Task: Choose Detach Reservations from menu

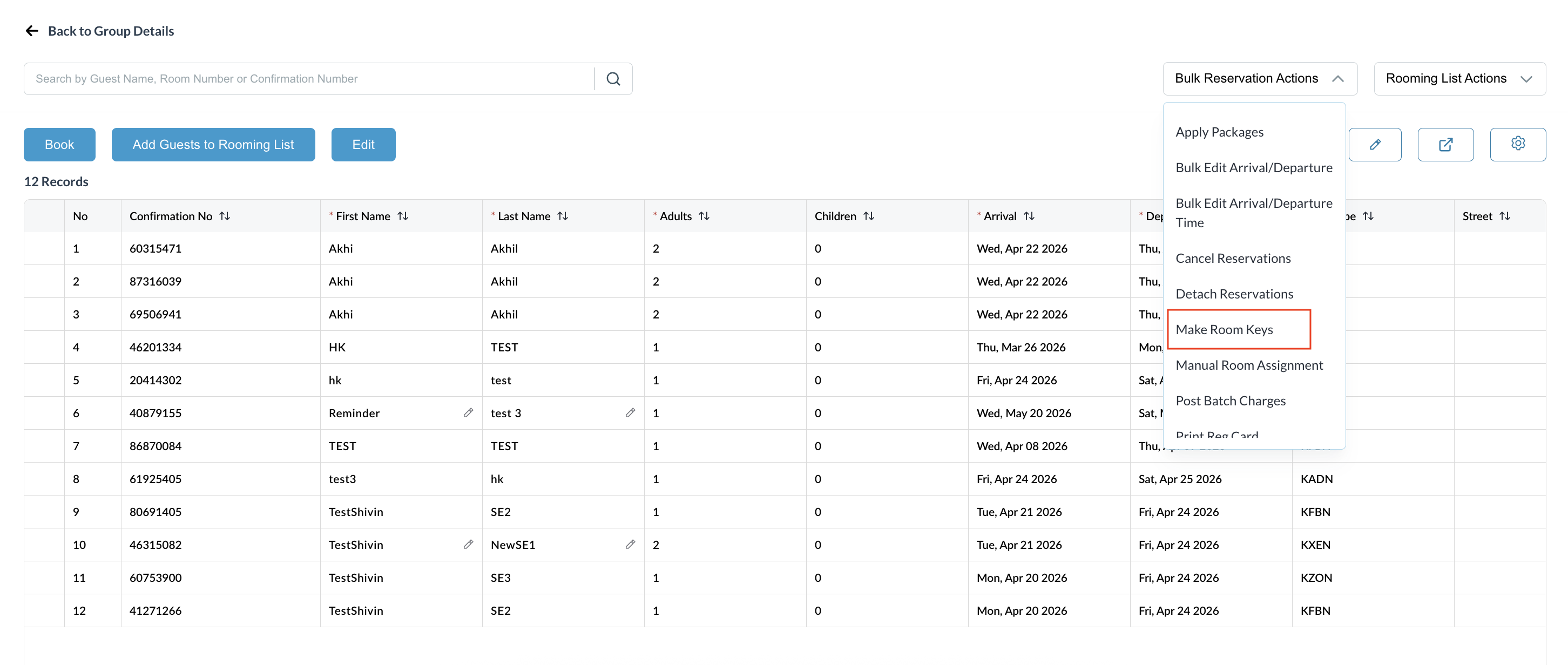Action: [1234, 294]
